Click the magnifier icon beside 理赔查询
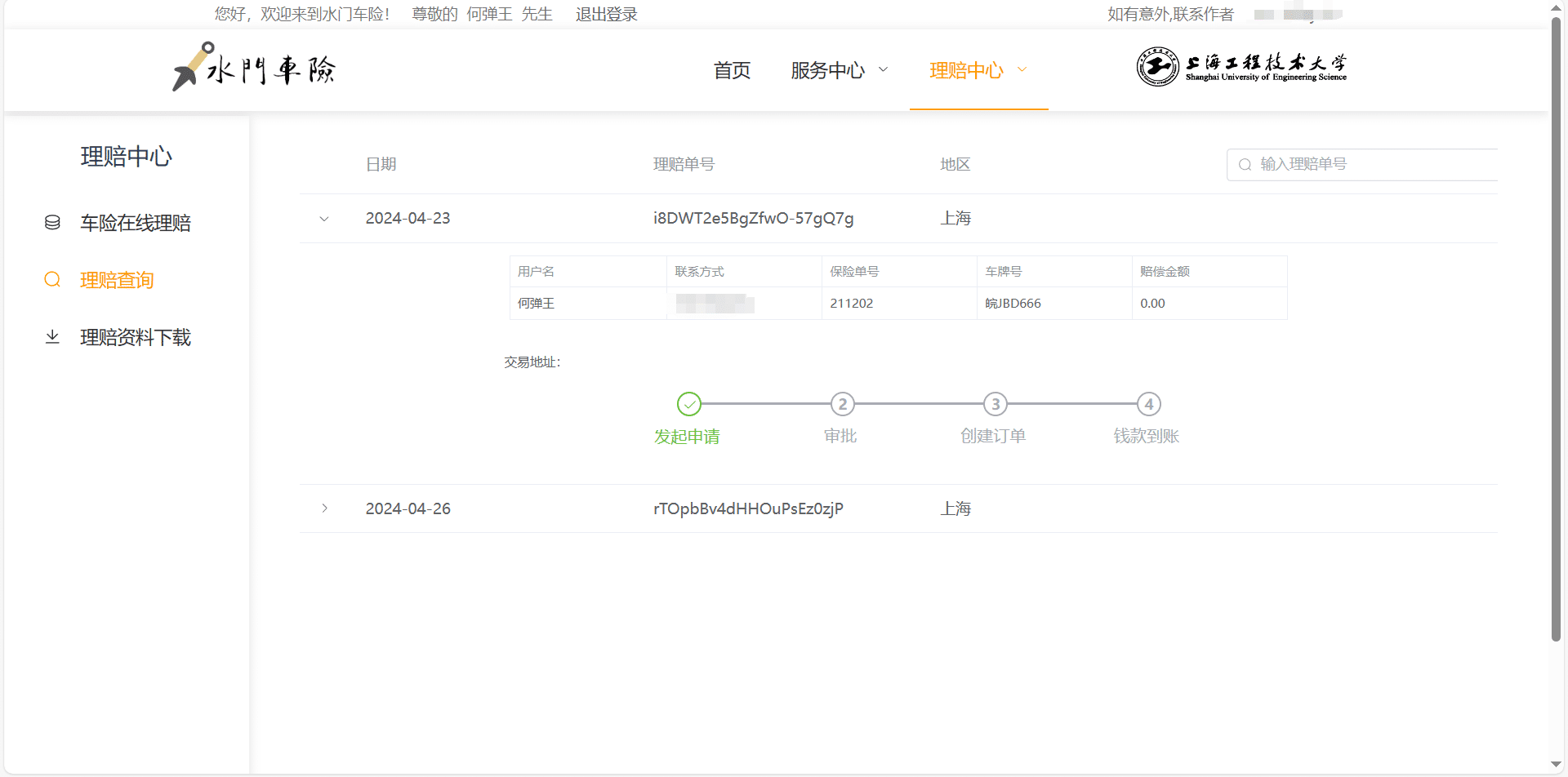Viewport: 1568px width, 777px height. click(52, 280)
